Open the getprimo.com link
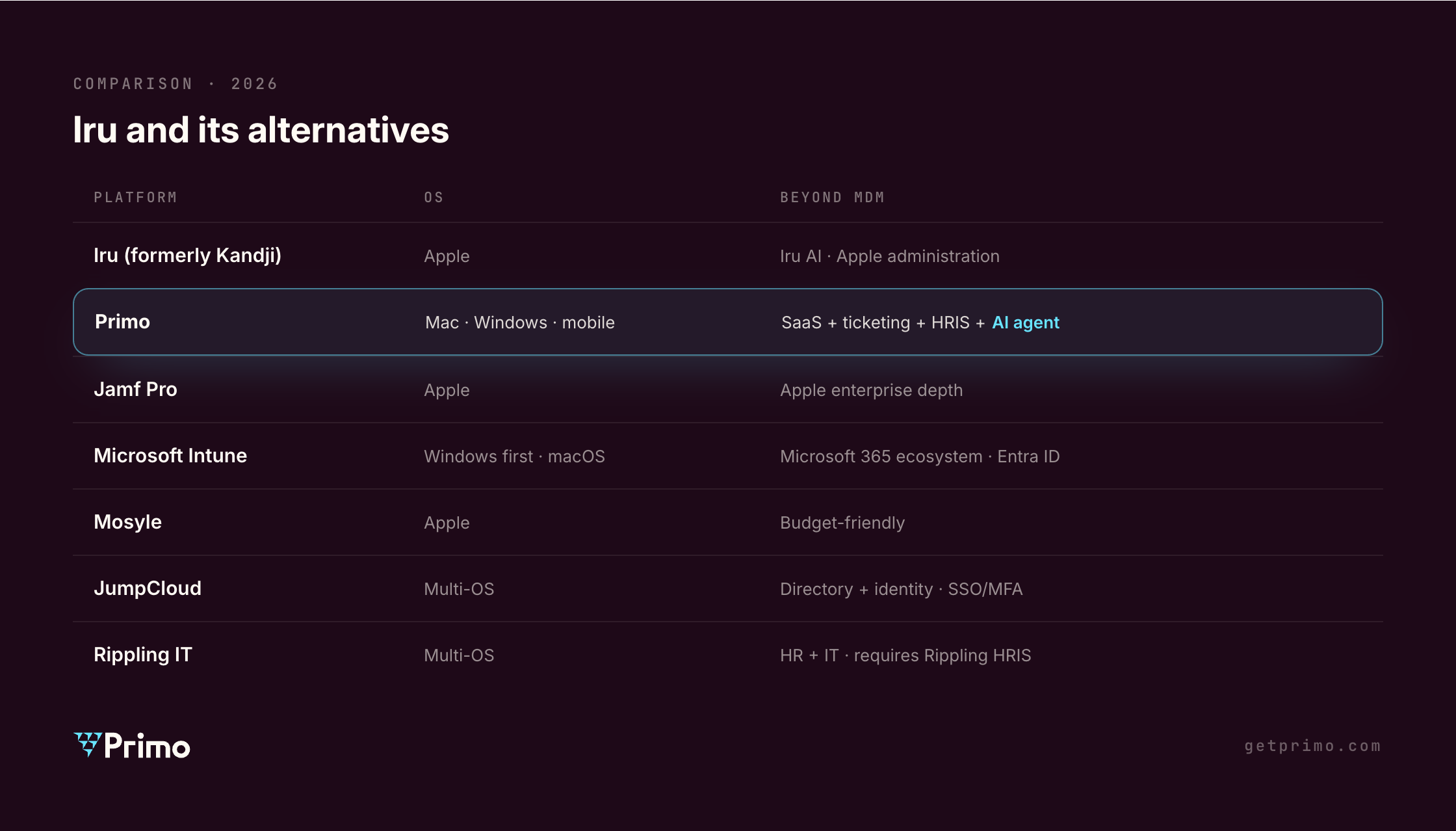The width and height of the screenshot is (1456, 831). coord(1312,746)
